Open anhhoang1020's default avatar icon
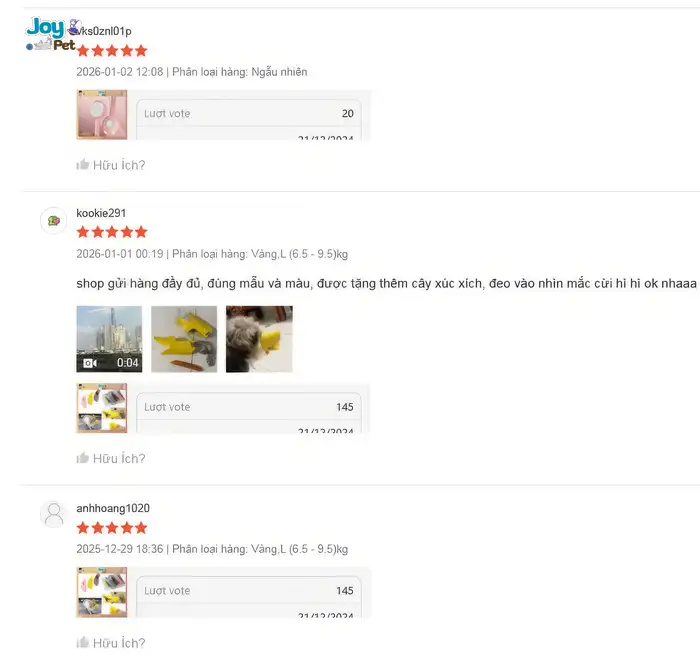700x665 pixels. coord(54,514)
